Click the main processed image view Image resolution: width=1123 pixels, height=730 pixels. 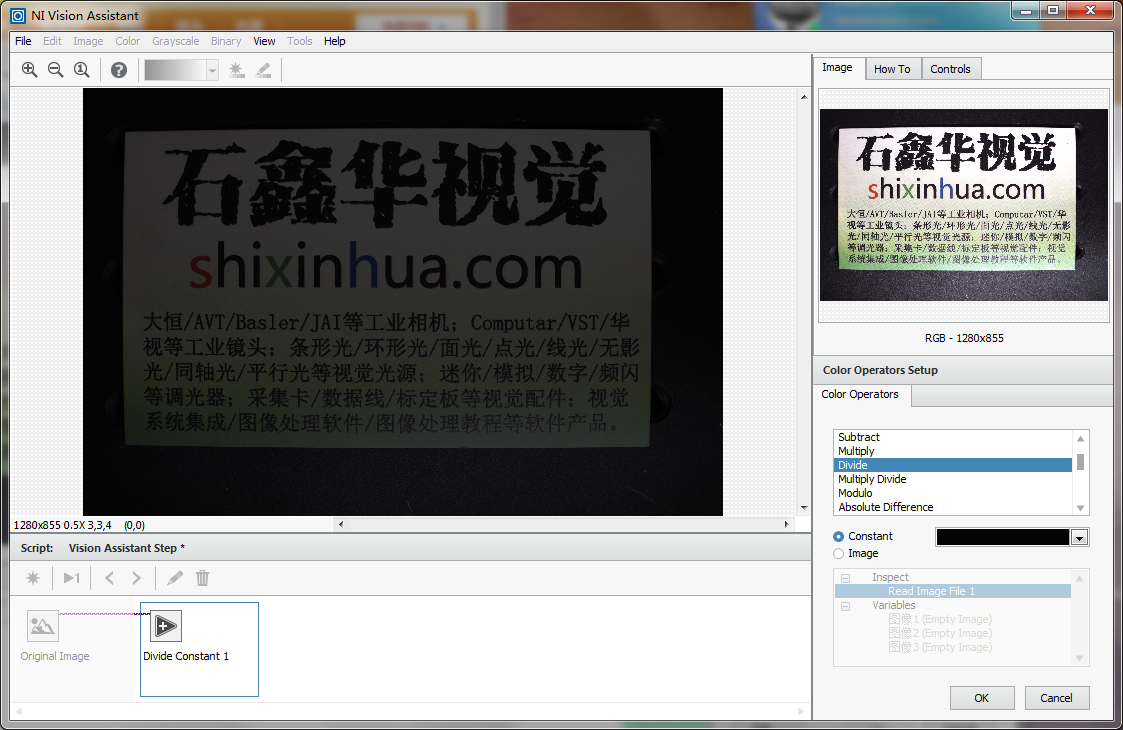[403, 302]
